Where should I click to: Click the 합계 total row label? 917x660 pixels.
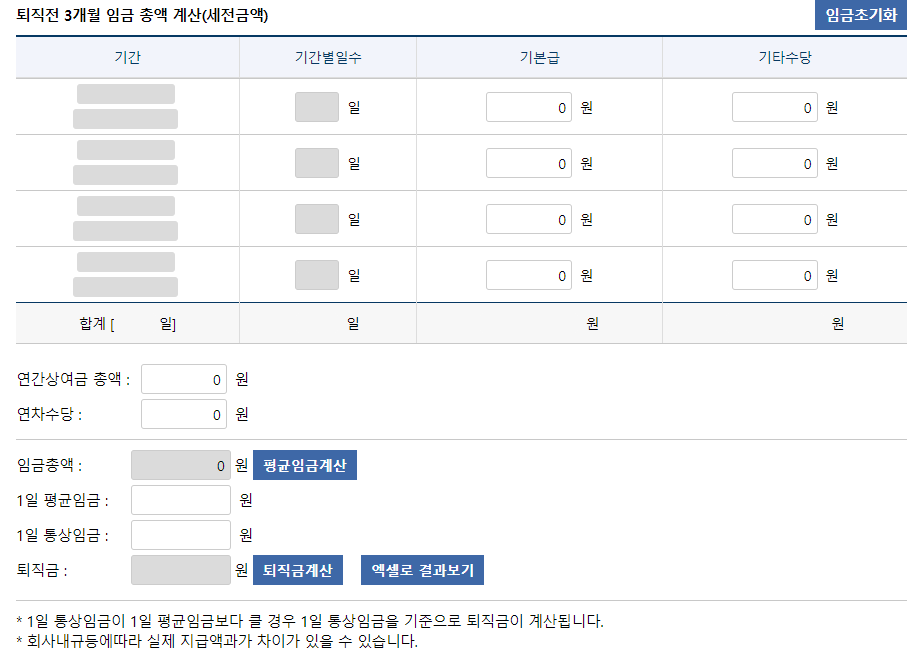(127, 323)
